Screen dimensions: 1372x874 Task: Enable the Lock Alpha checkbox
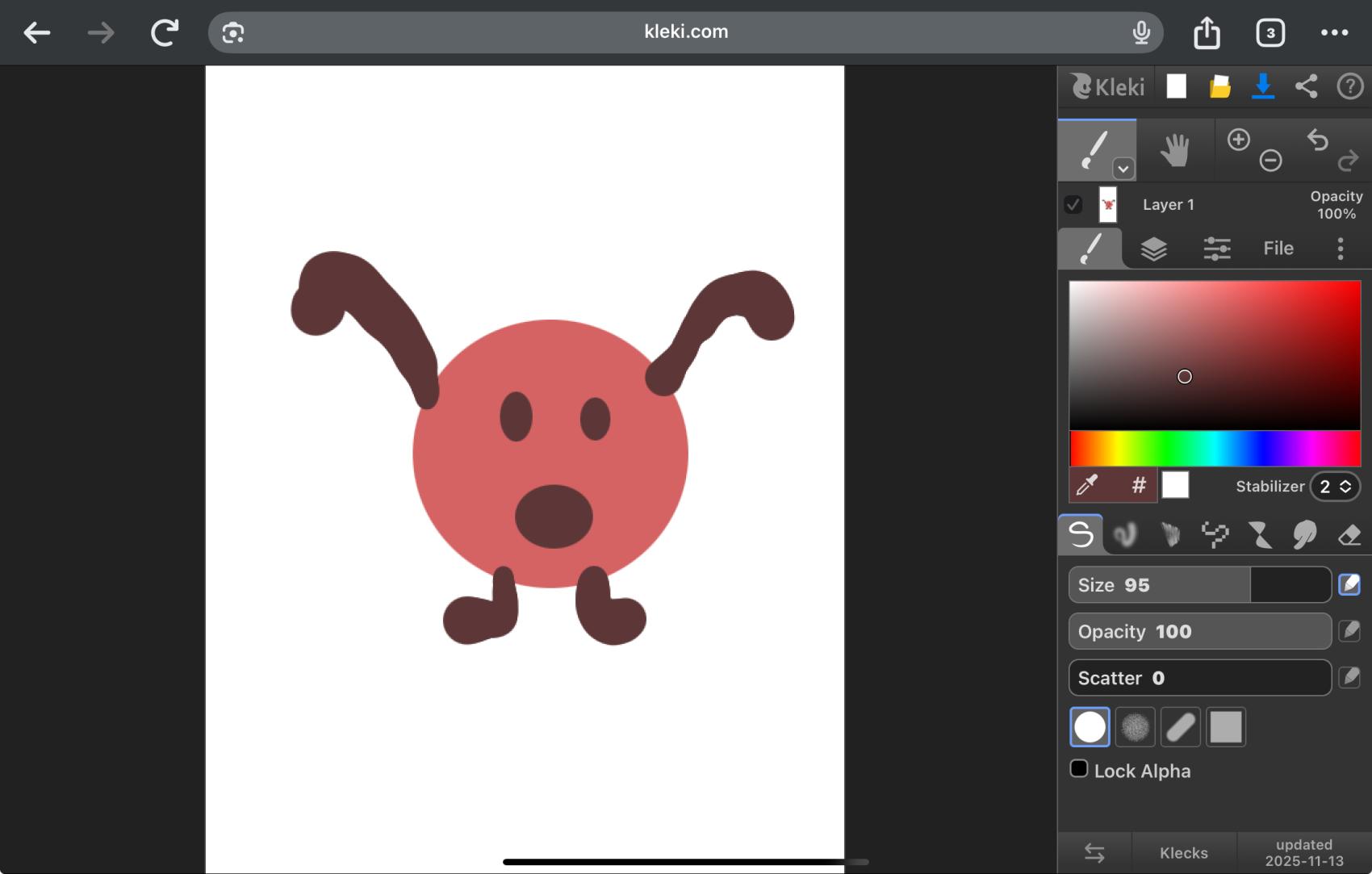1079,768
